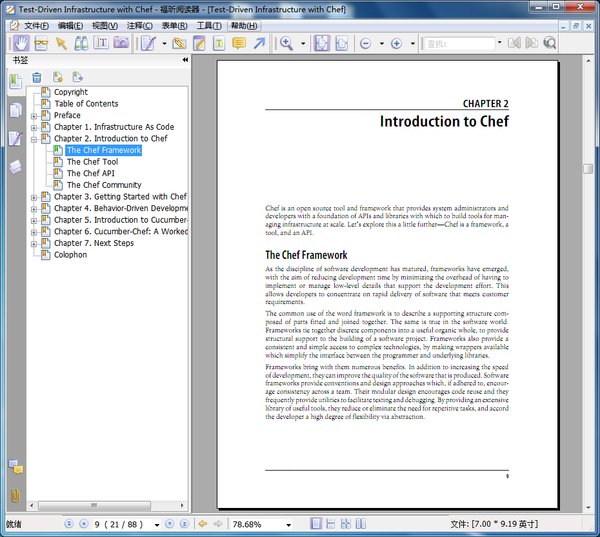Click the Snapshot camera tool

[121, 43]
